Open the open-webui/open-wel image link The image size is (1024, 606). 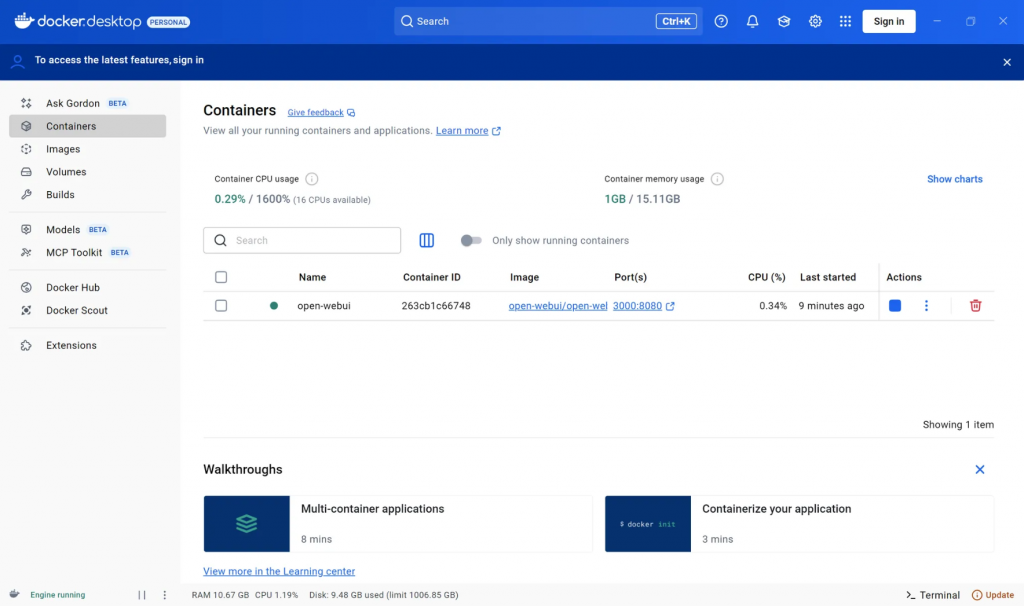pyautogui.click(x=558, y=306)
